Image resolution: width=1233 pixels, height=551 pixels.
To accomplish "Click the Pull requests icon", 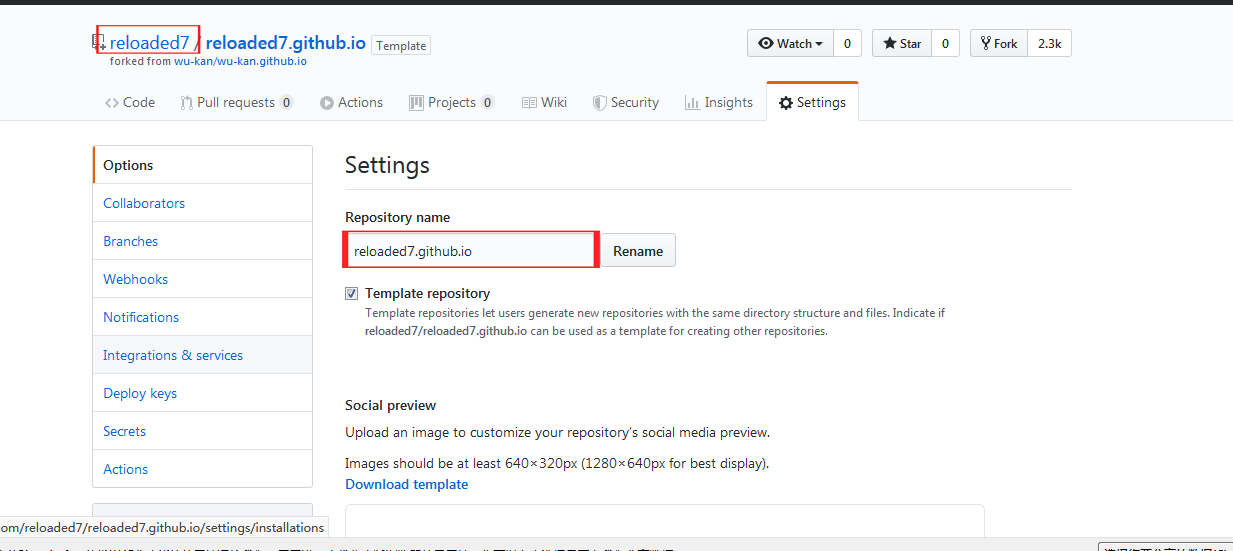I will (187, 103).
